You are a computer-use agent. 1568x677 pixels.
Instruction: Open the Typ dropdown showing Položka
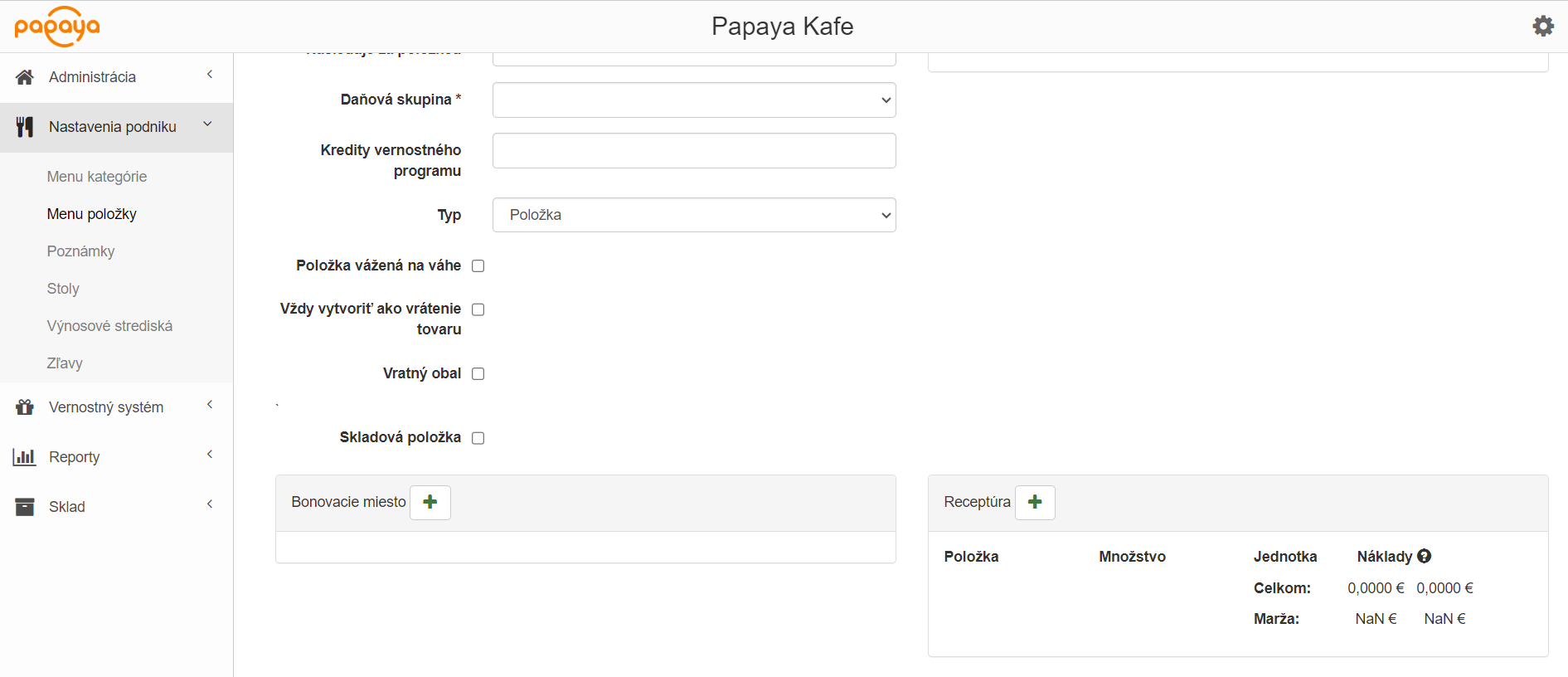point(694,215)
